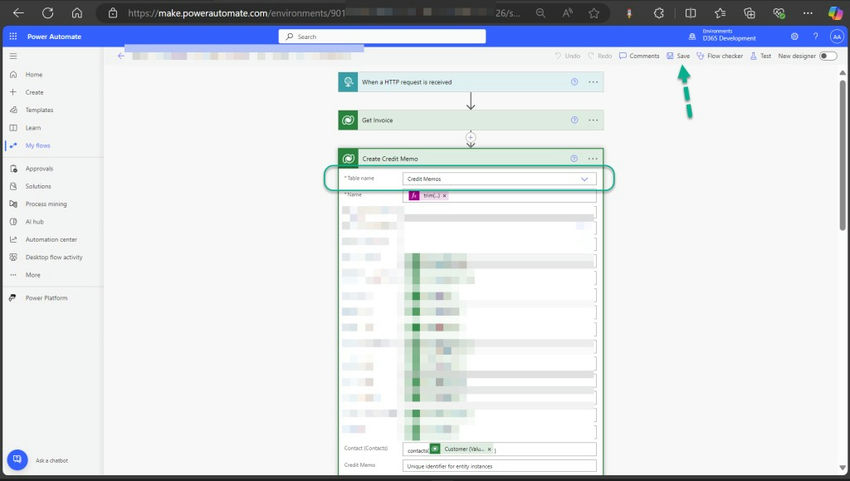Open Power Automate settings gear

(x=794, y=36)
